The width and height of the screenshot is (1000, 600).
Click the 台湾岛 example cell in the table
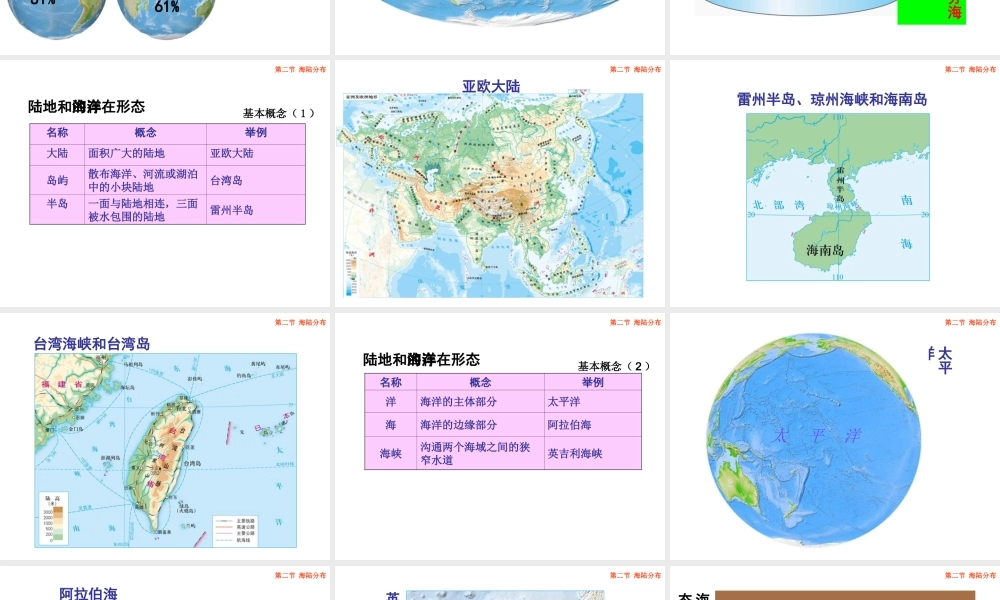(256, 180)
